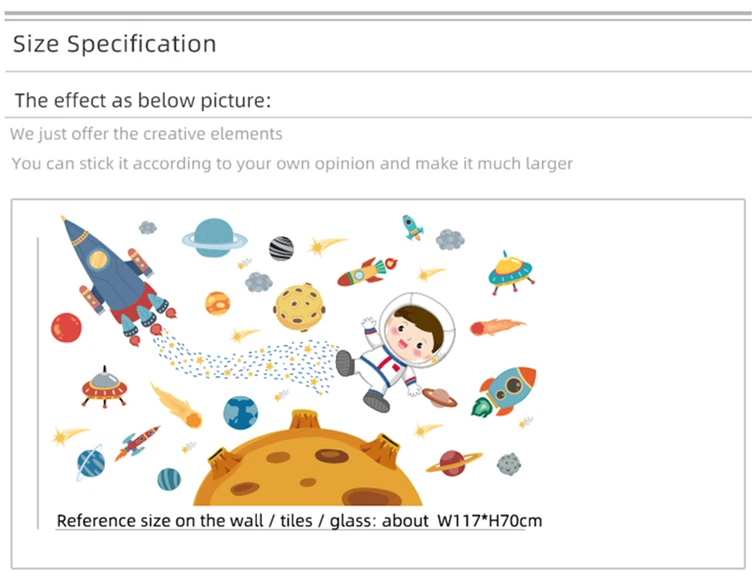
Task: Click the small teal rocket at top
Action: tap(412, 227)
